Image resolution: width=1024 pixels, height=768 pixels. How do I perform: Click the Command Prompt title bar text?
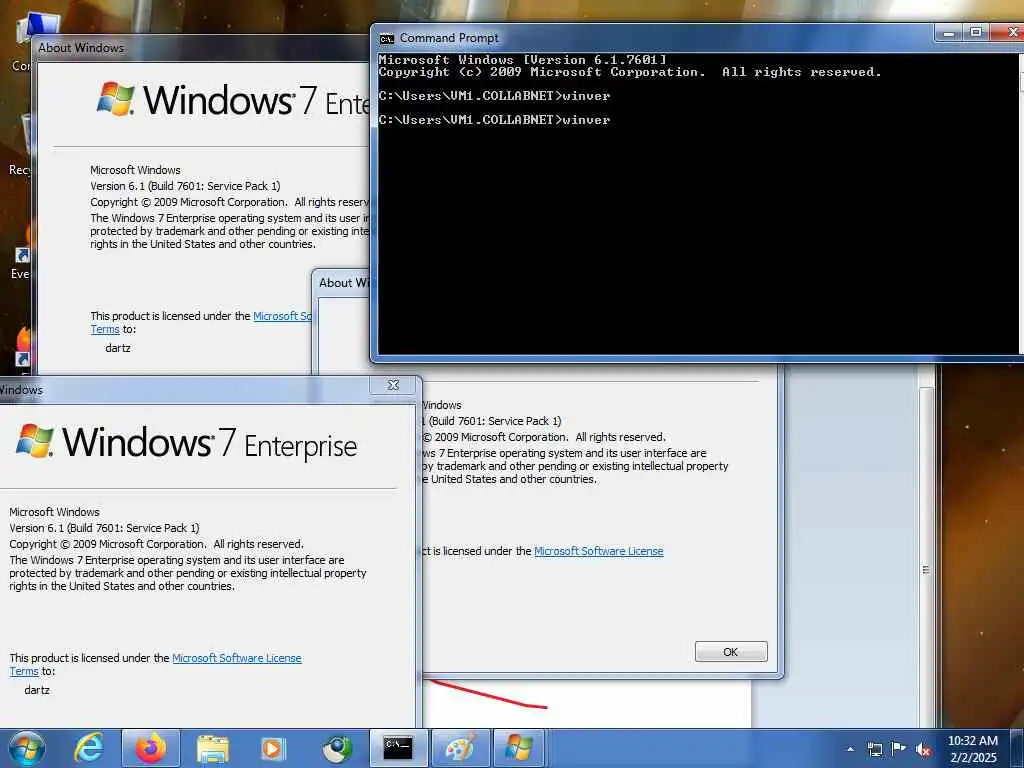point(449,39)
